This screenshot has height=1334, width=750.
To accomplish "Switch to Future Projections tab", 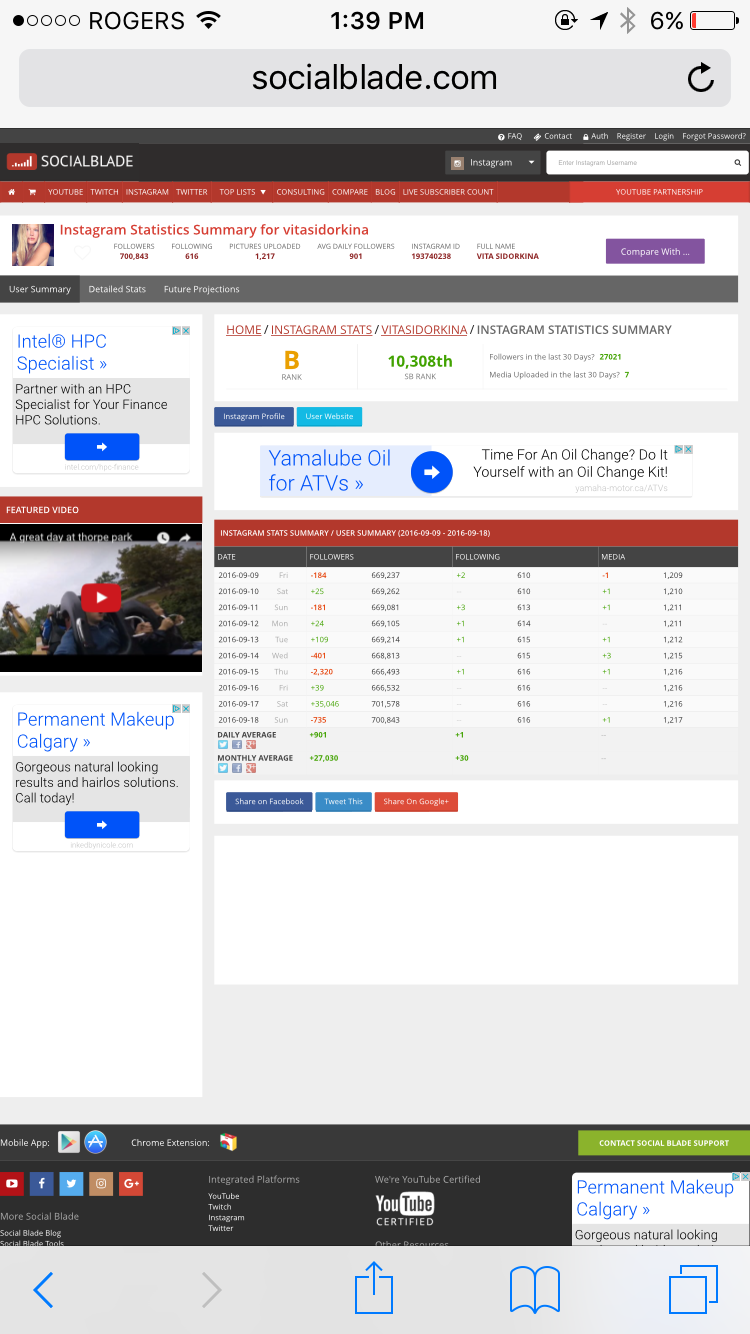I will 202,289.
